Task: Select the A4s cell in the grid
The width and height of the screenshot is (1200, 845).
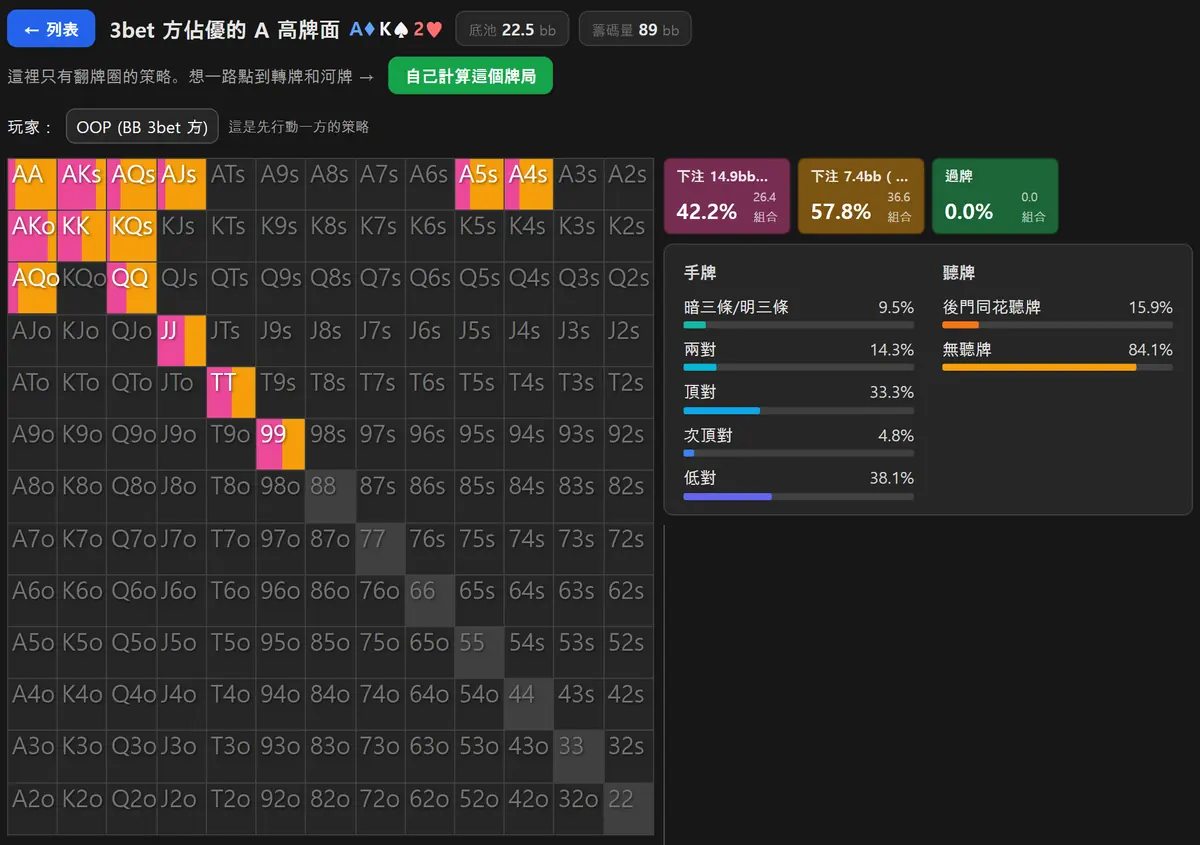Action: pos(529,184)
